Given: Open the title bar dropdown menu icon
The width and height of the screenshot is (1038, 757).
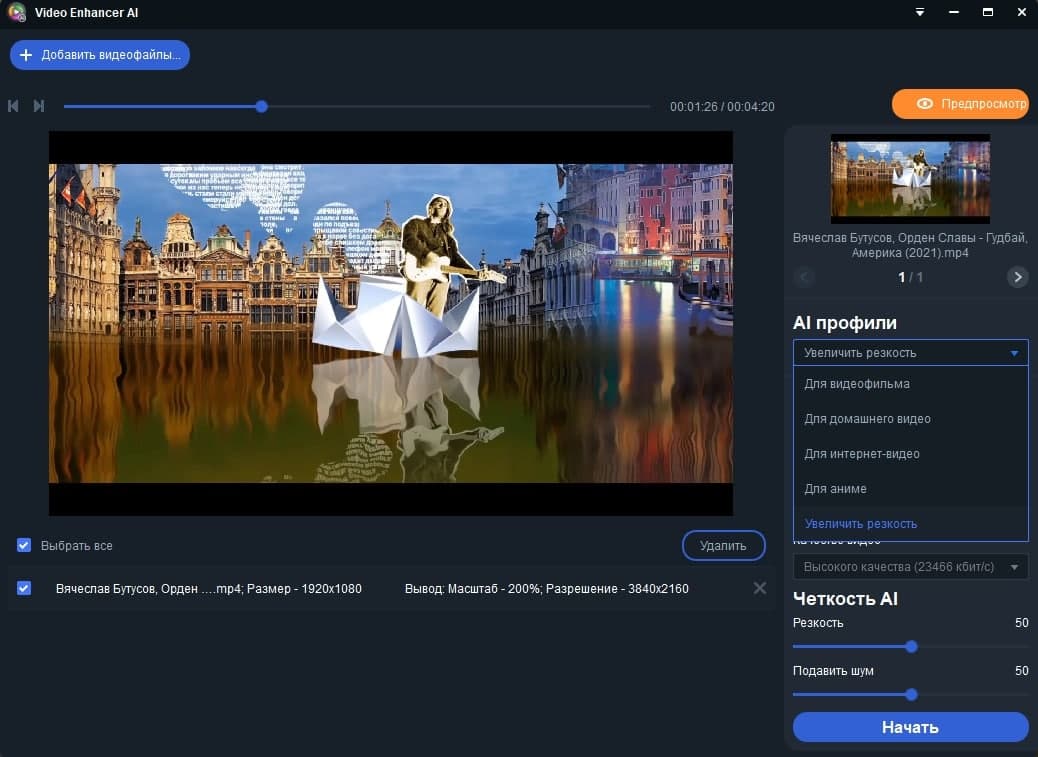Looking at the screenshot, I should point(920,12).
